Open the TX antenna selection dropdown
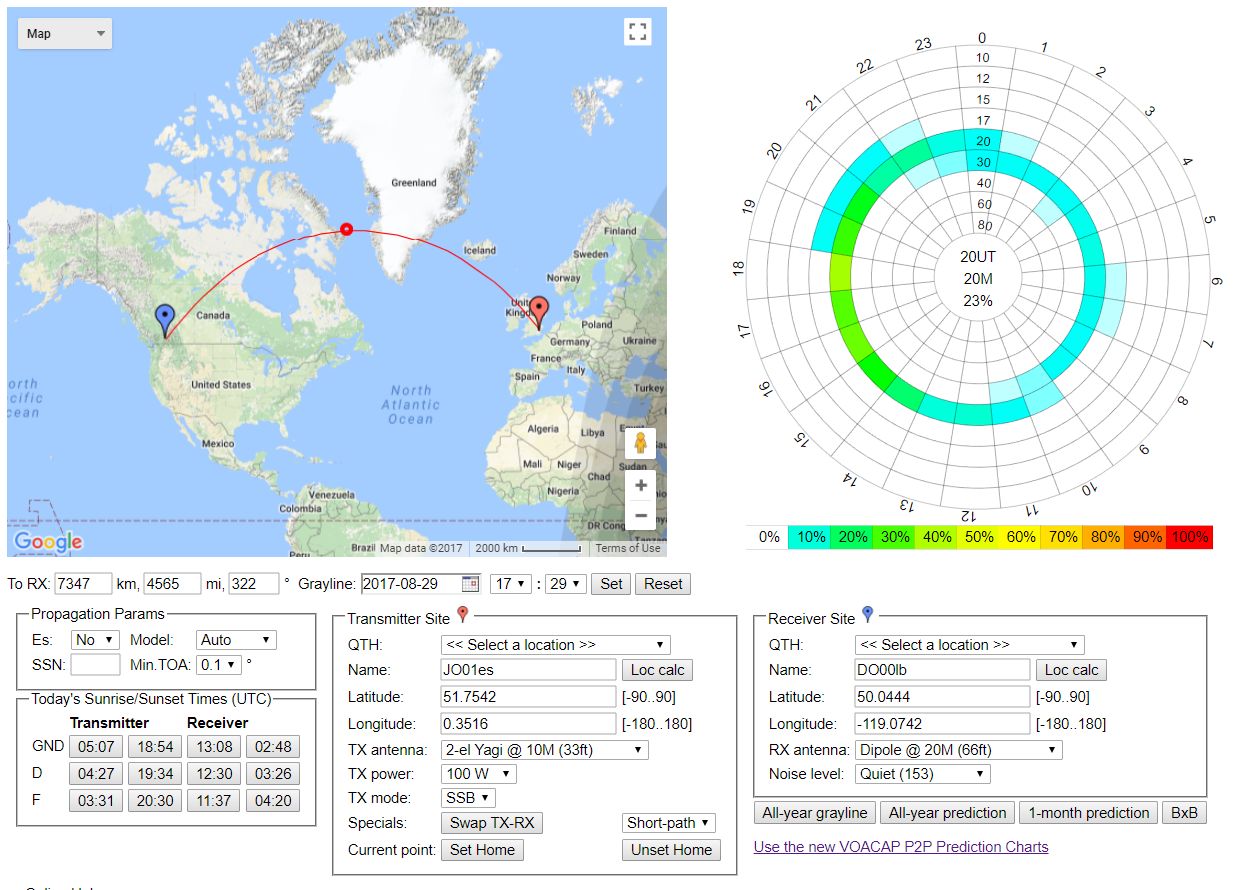1240x890 pixels. tap(544, 750)
